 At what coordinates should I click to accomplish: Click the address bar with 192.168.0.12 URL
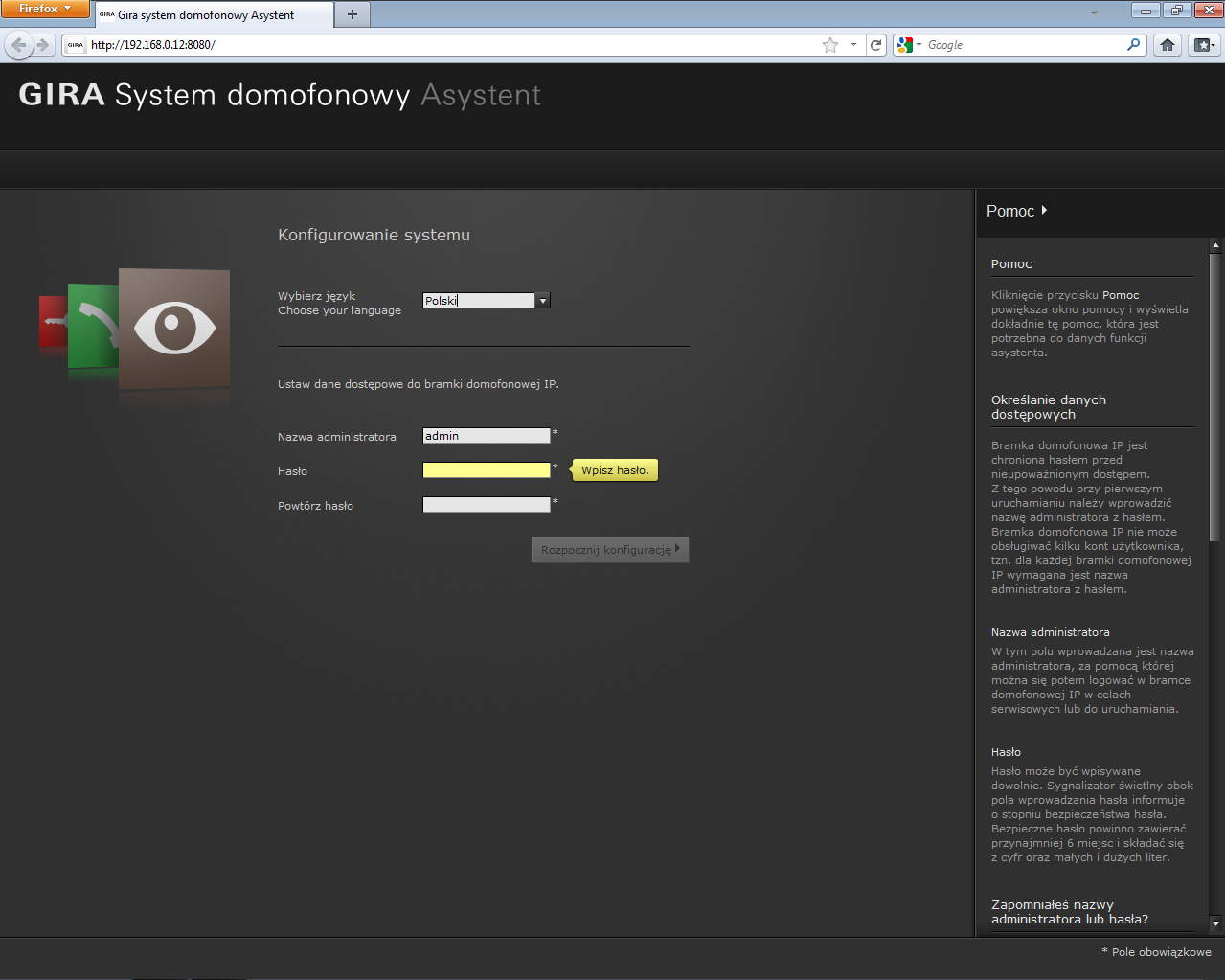455,45
